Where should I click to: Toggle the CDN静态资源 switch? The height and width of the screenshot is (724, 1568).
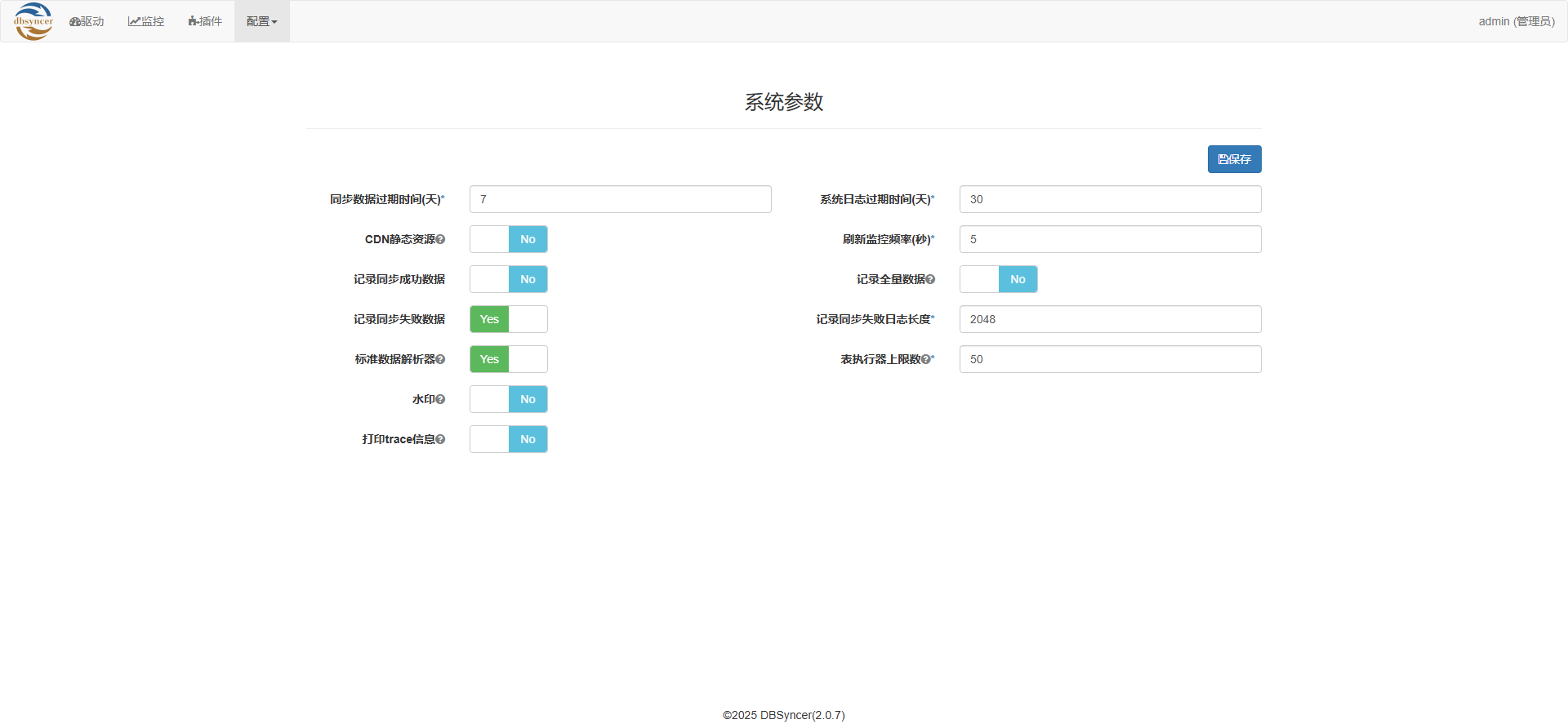tap(508, 239)
